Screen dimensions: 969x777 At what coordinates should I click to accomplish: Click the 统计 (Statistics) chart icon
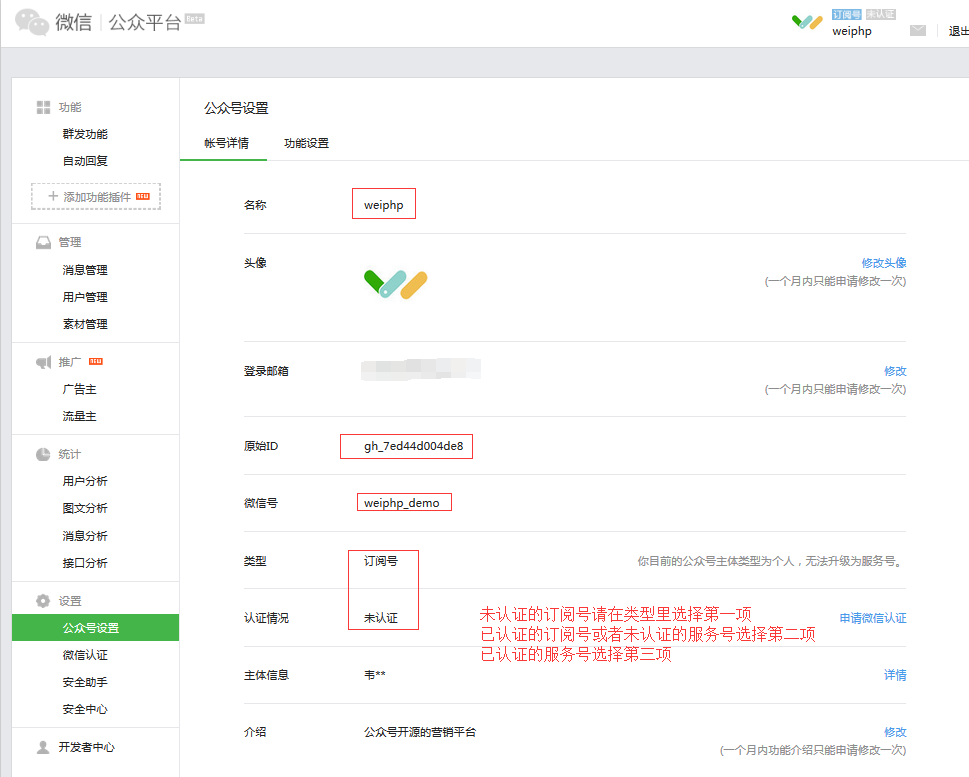pos(42,453)
